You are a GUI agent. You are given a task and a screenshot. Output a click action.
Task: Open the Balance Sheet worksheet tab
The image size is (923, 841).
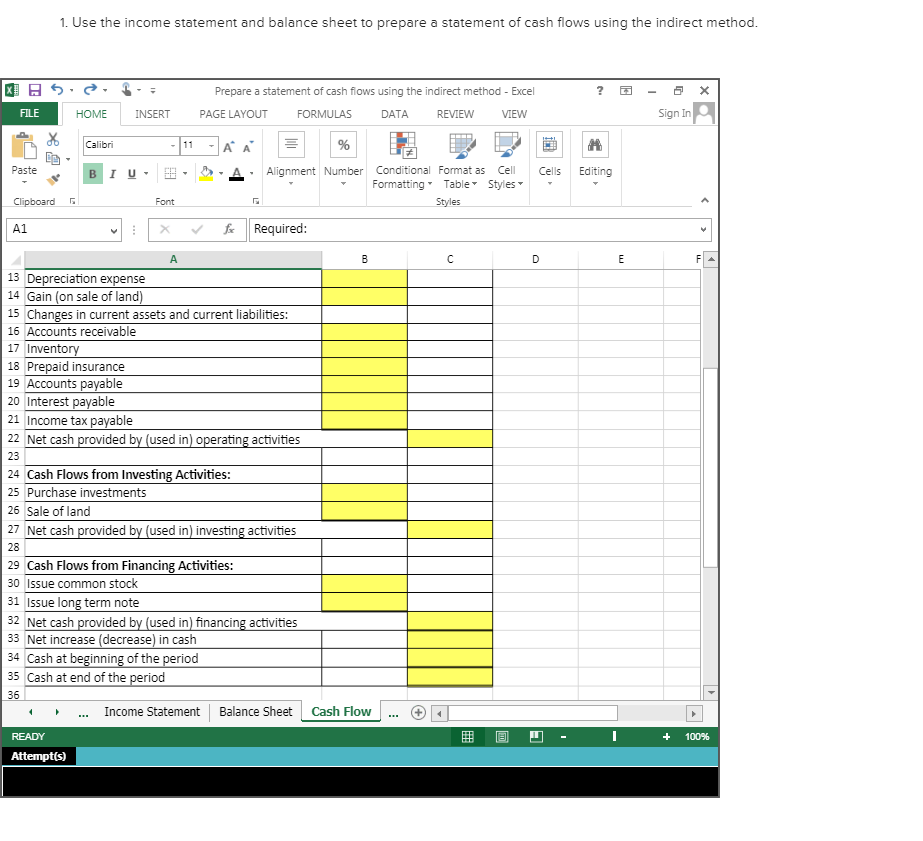click(255, 711)
